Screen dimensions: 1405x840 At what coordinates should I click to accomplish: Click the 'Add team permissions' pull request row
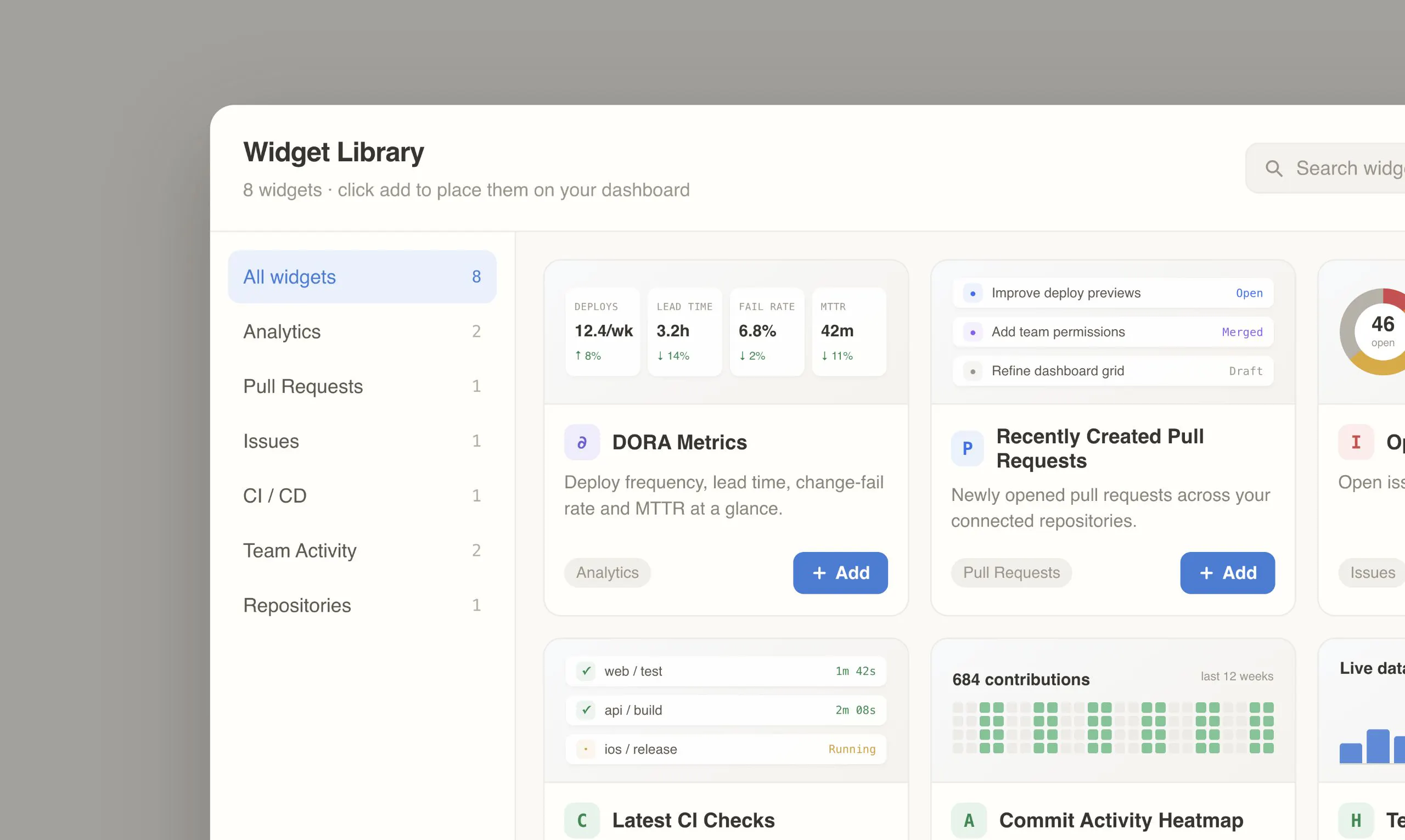pyautogui.click(x=1113, y=332)
